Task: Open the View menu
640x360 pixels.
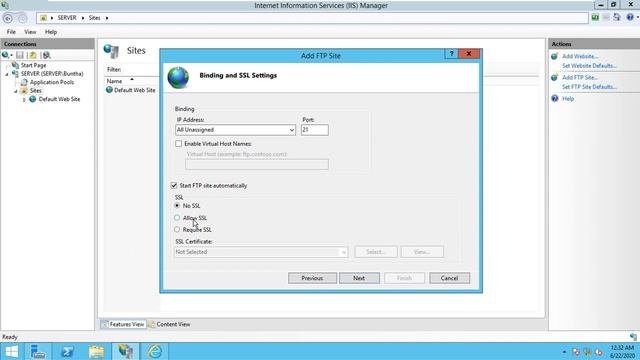Action: (30, 32)
